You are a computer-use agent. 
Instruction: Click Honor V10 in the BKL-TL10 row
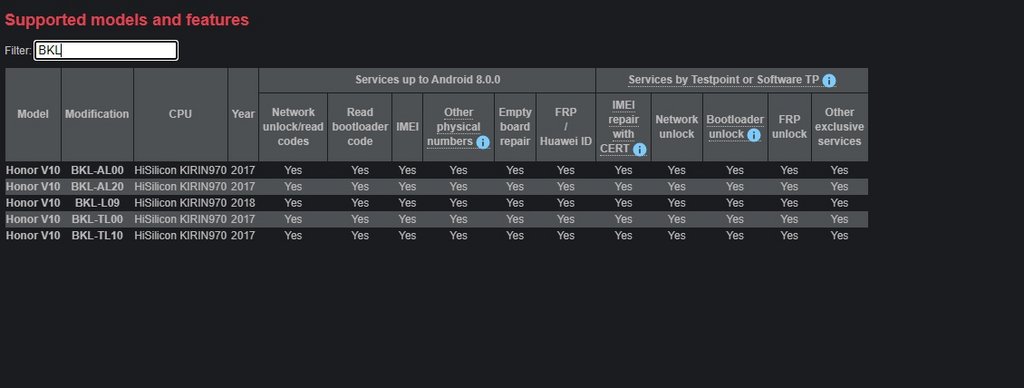point(33,236)
